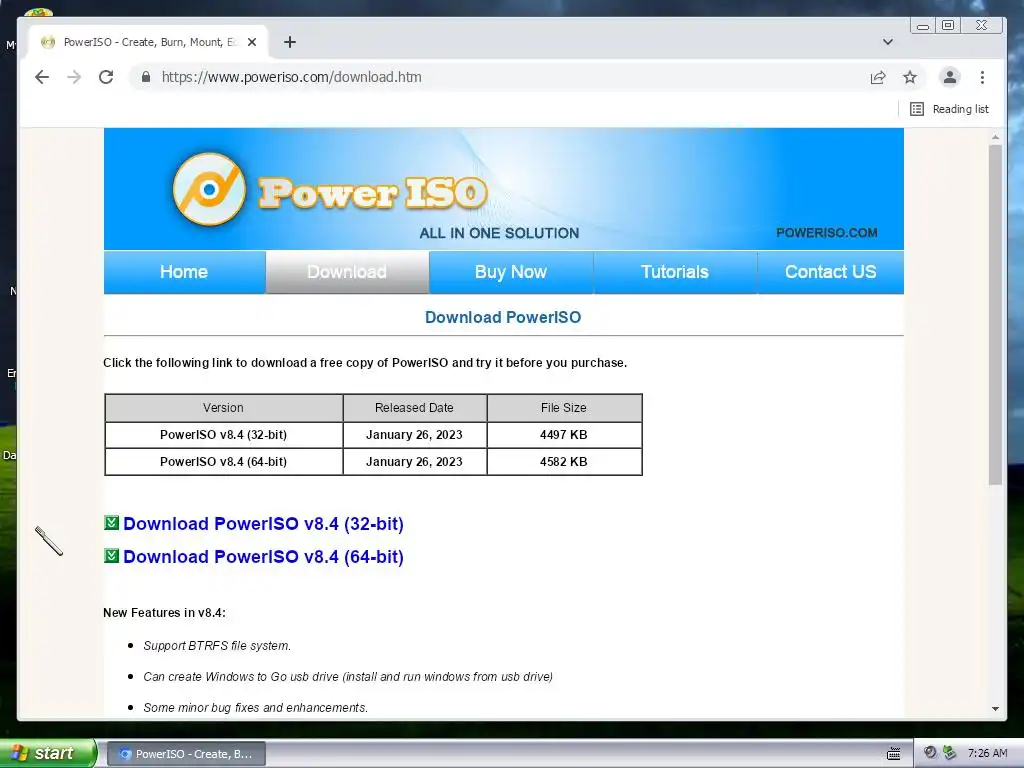1024x768 pixels.
Task: Select the PowerISO v8.4 (32-bit) table cell
Action: (x=223, y=435)
